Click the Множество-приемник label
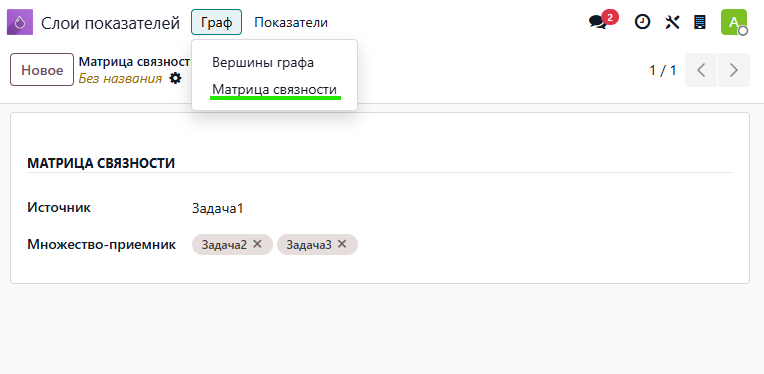 point(101,244)
